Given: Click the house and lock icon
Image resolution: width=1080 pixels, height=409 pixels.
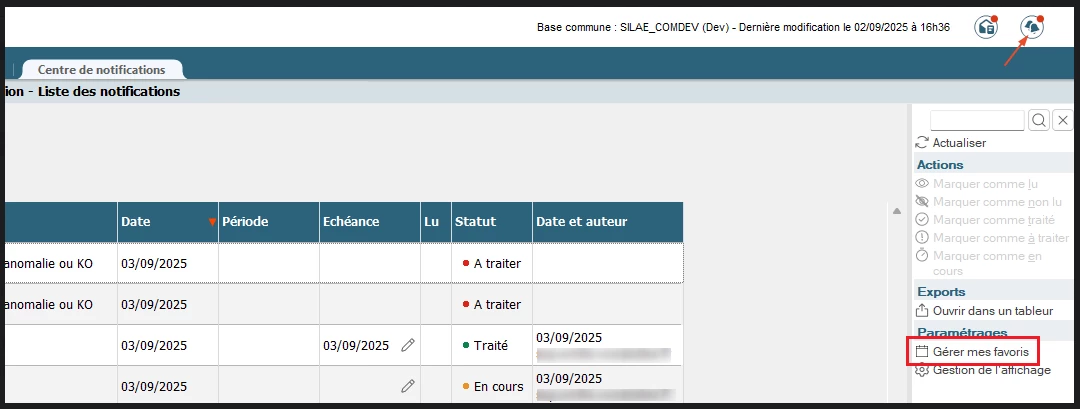Looking at the screenshot, I should click(986, 28).
